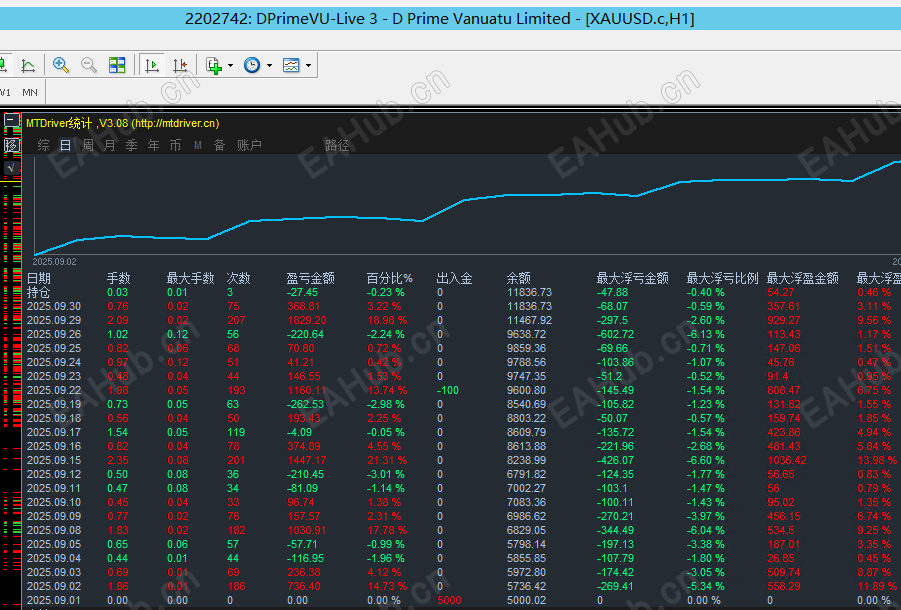Screen dimensions: 901x610
Task: Click trade count 207
Action: (x=236, y=321)
